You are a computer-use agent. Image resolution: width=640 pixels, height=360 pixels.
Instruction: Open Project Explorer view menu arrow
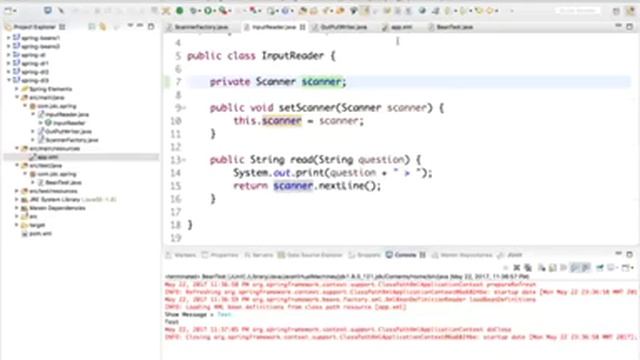pos(130,26)
